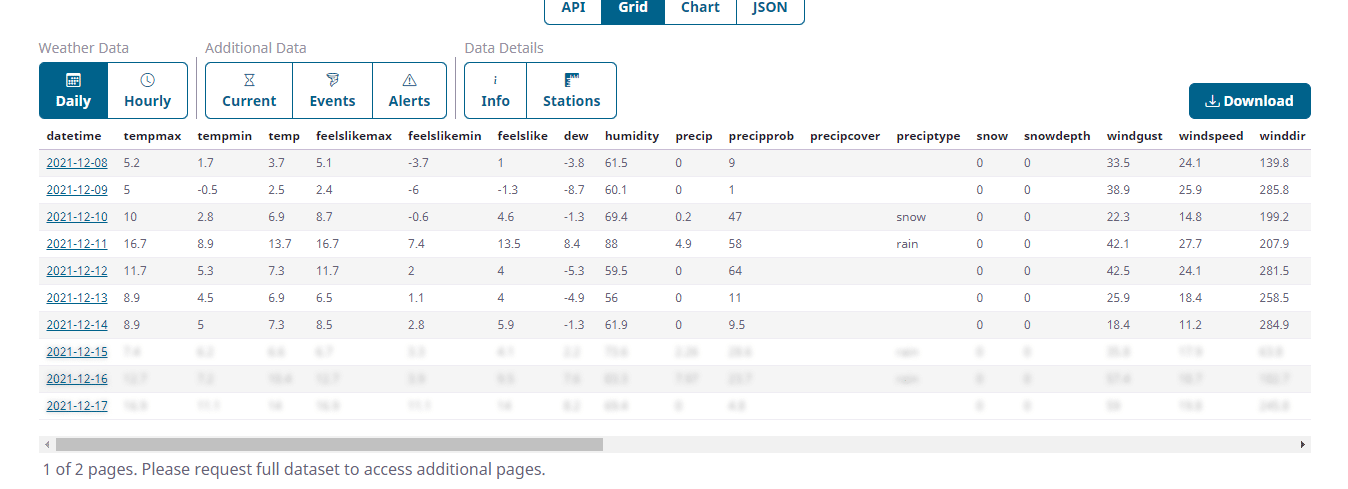The height and width of the screenshot is (489, 1348).
Task: Open the weather Alerts section
Action: pyautogui.click(x=409, y=91)
